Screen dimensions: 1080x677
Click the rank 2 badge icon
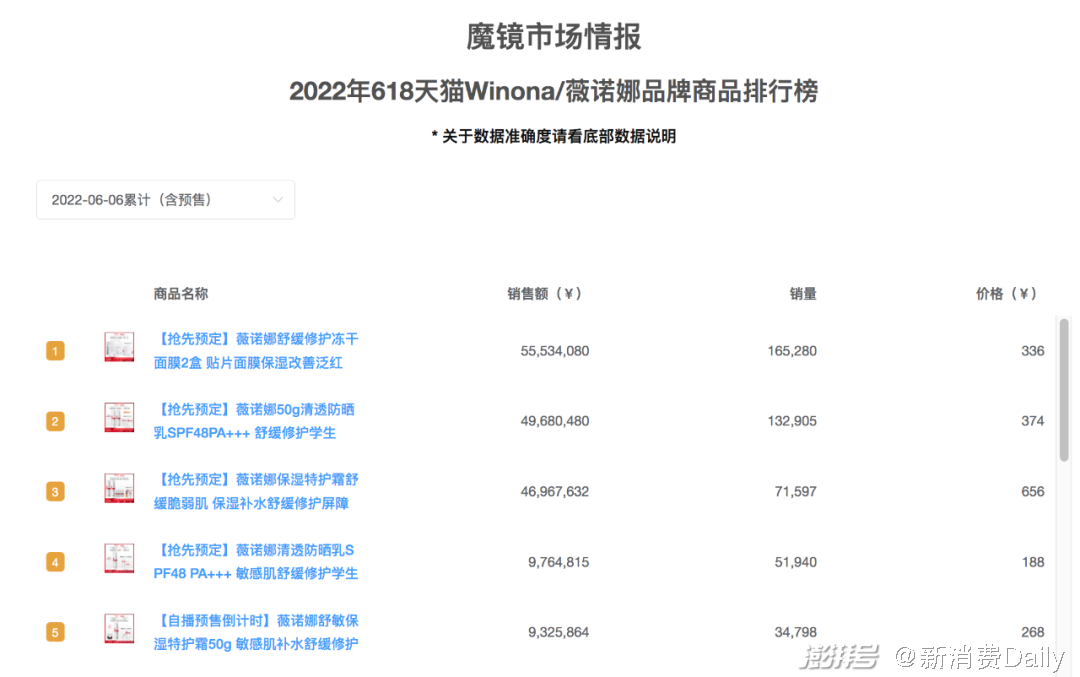point(55,421)
